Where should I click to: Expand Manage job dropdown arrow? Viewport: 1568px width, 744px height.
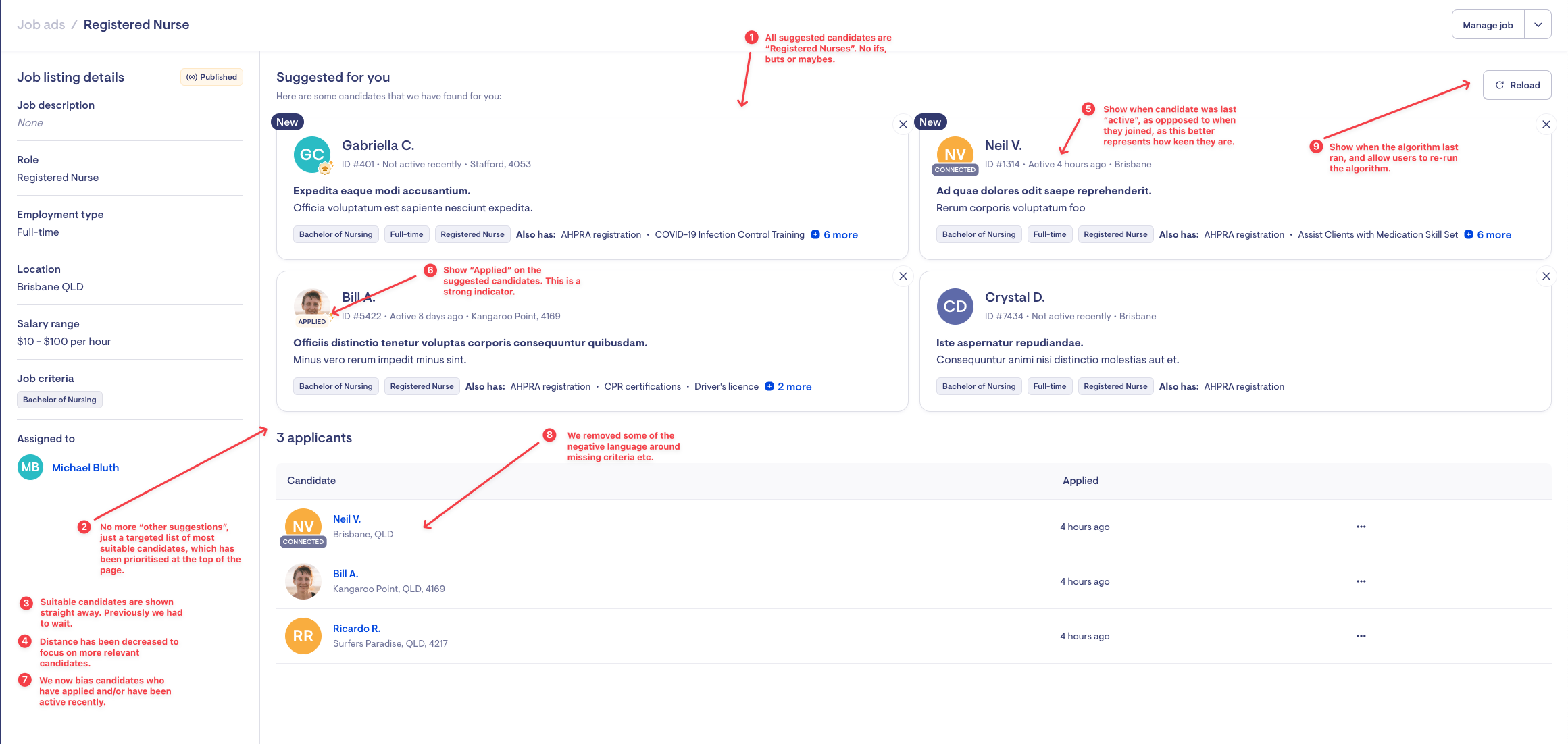click(x=1538, y=25)
